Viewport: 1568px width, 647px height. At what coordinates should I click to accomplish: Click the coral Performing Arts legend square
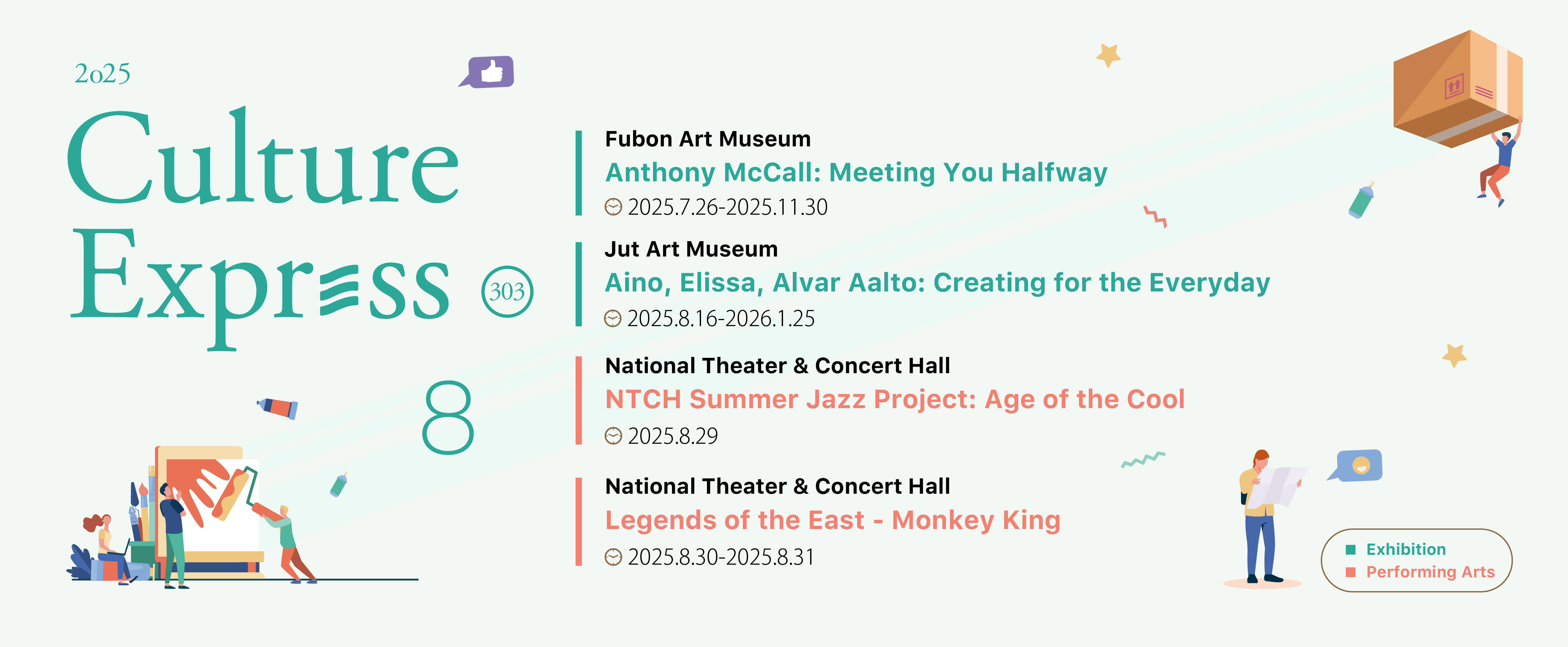tap(1351, 572)
